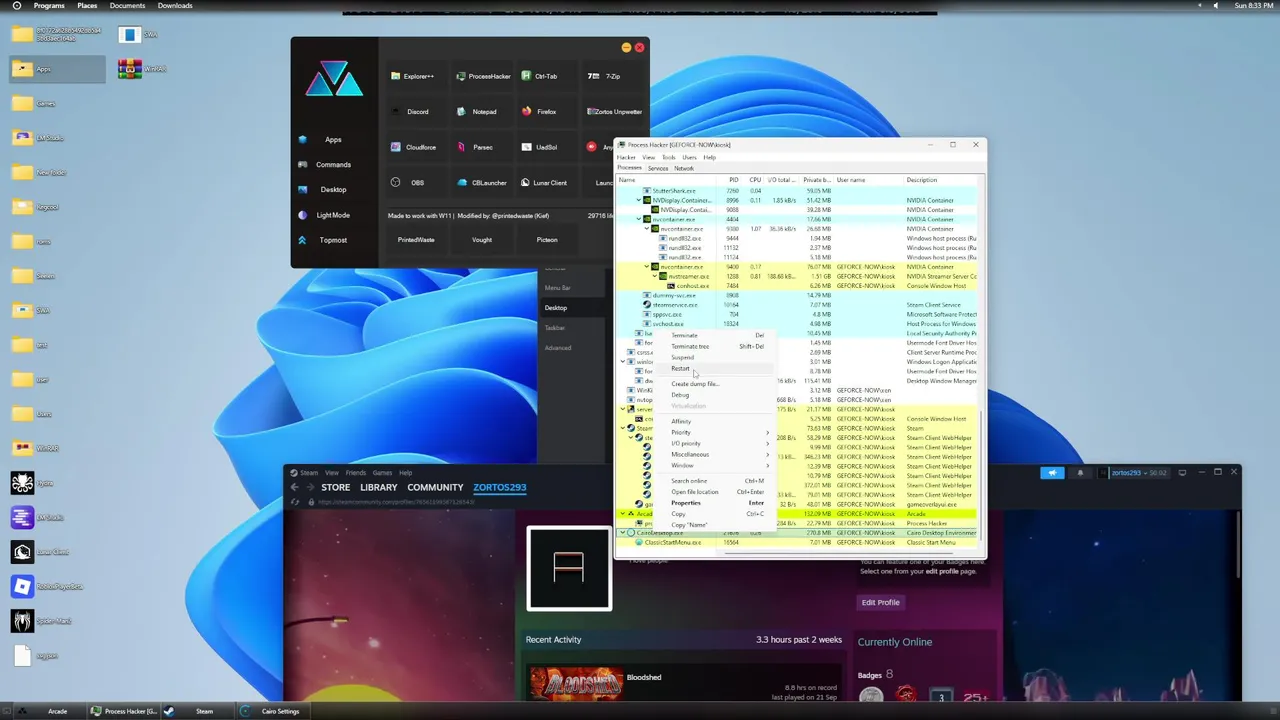Viewport: 1280px width, 720px height.
Task: Open the Desktop section in launcher sidebar
Action: pos(333,190)
